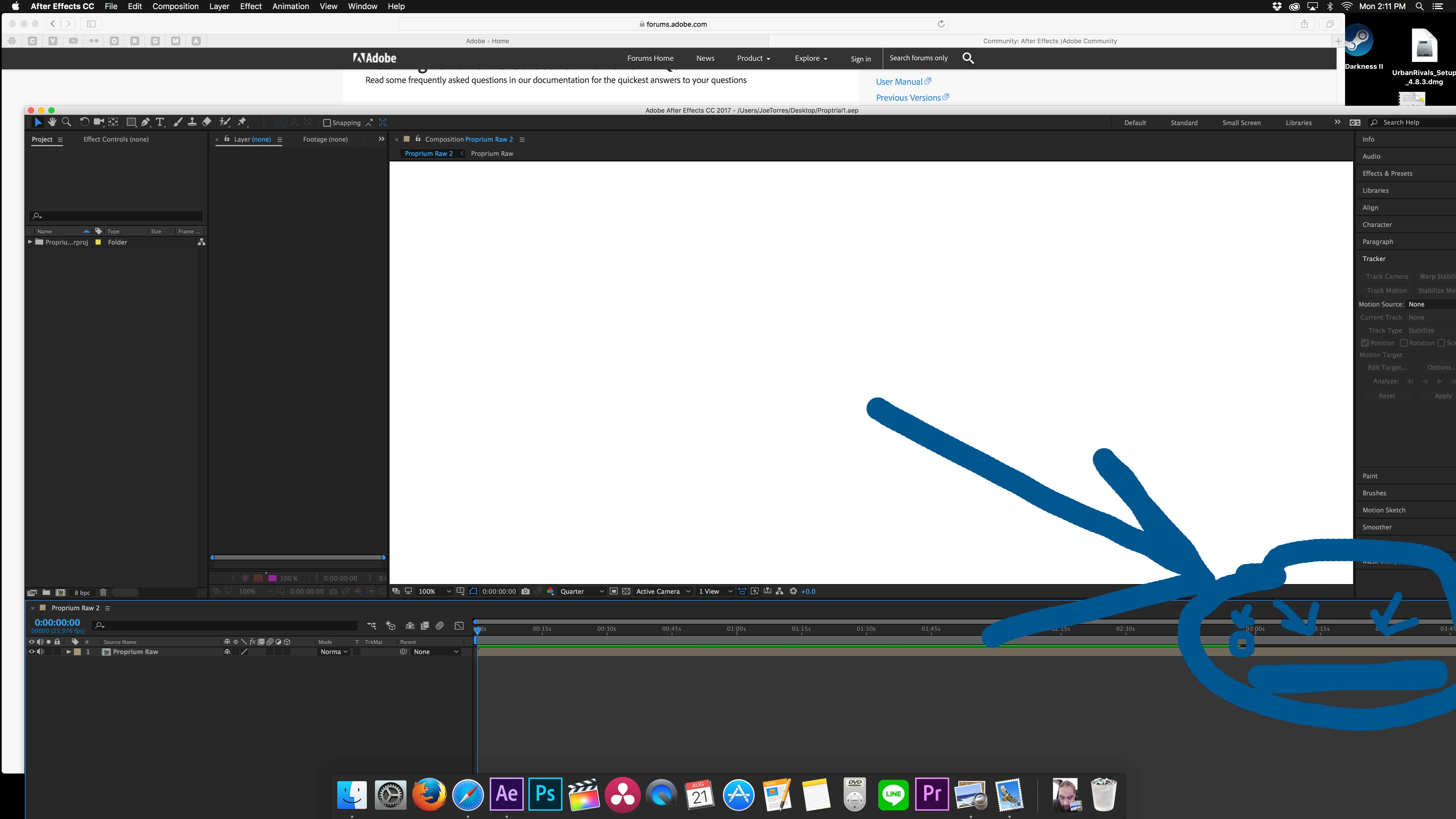Open the Composition menu
The height and width of the screenshot is (819, 1456).
[x=175, y=6]
